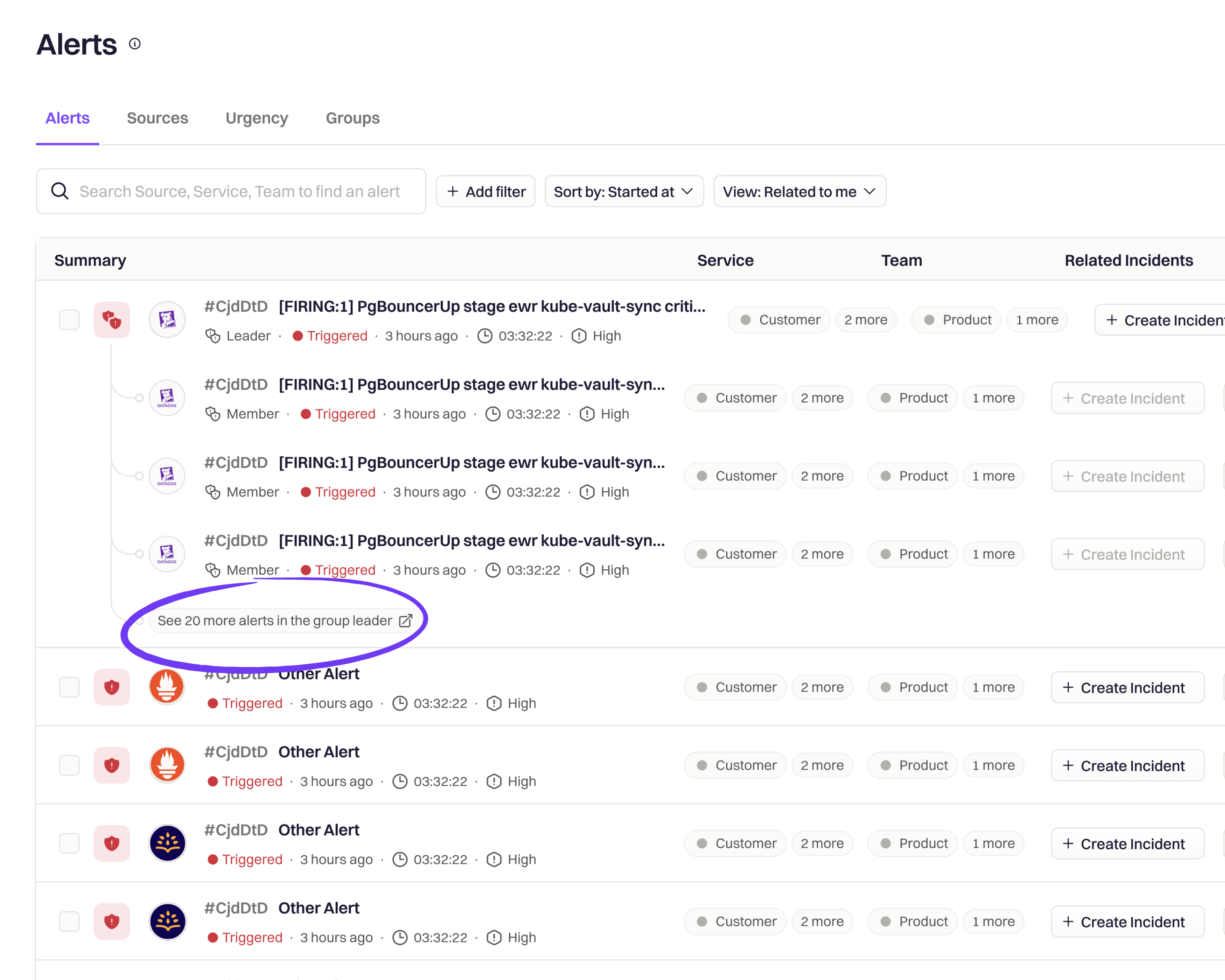This screenshot has width=1225, height=980.
Task: Click the Datadog icon on leader alert
Action: [167, 320]
